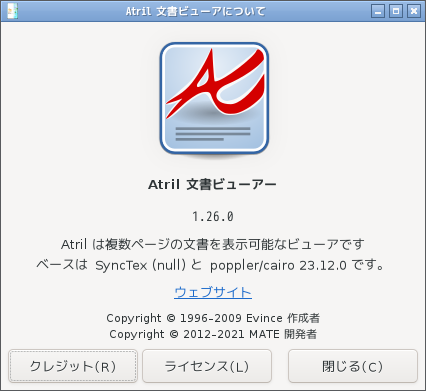Open the ライセンス(L) license button

[x=207, y=366]
